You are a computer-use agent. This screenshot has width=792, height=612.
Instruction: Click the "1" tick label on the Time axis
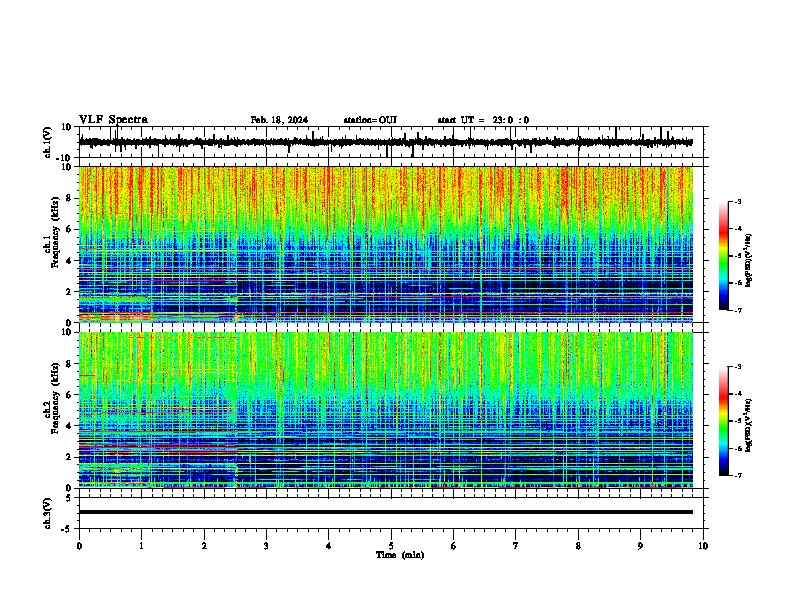(x=141, y=546)
